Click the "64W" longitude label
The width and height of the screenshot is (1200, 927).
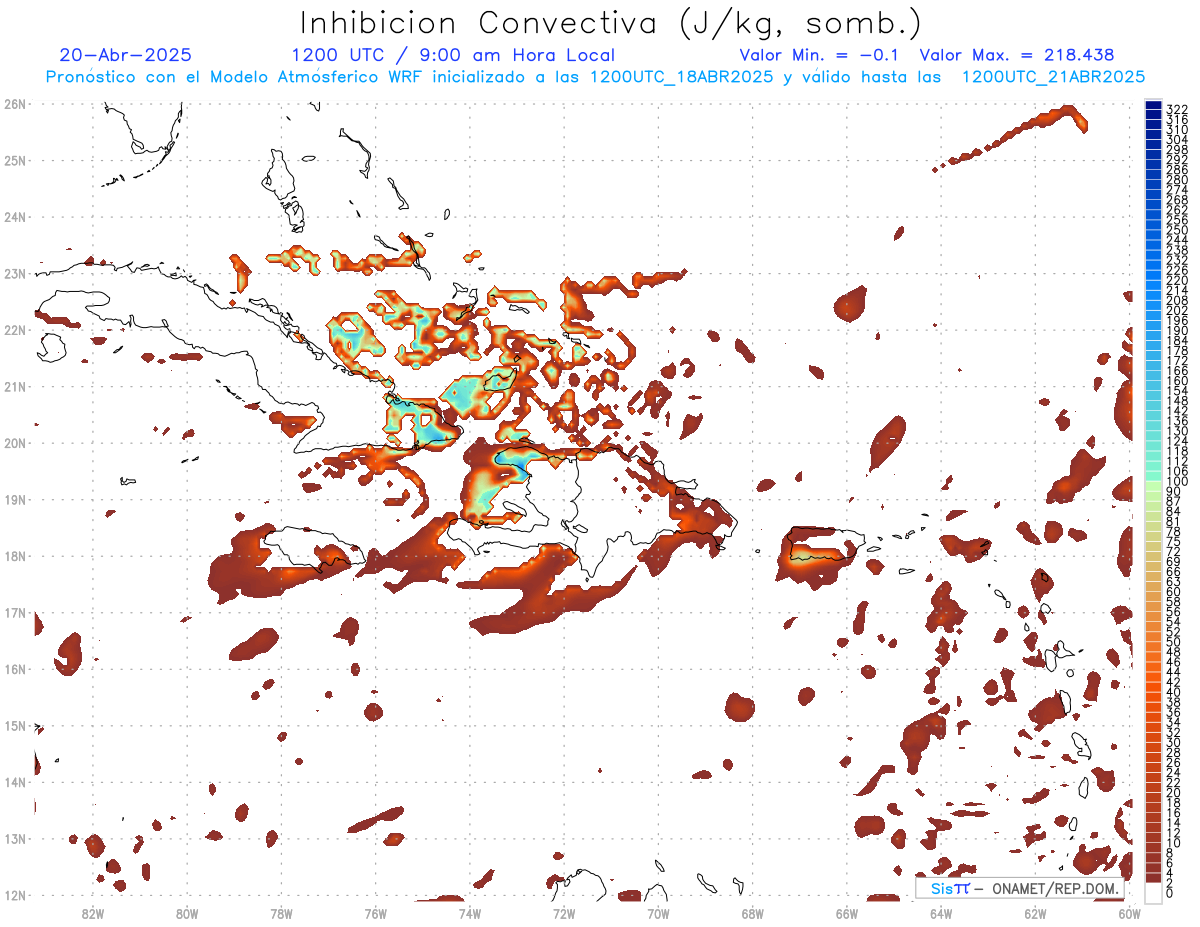click(x=941, y=913)
